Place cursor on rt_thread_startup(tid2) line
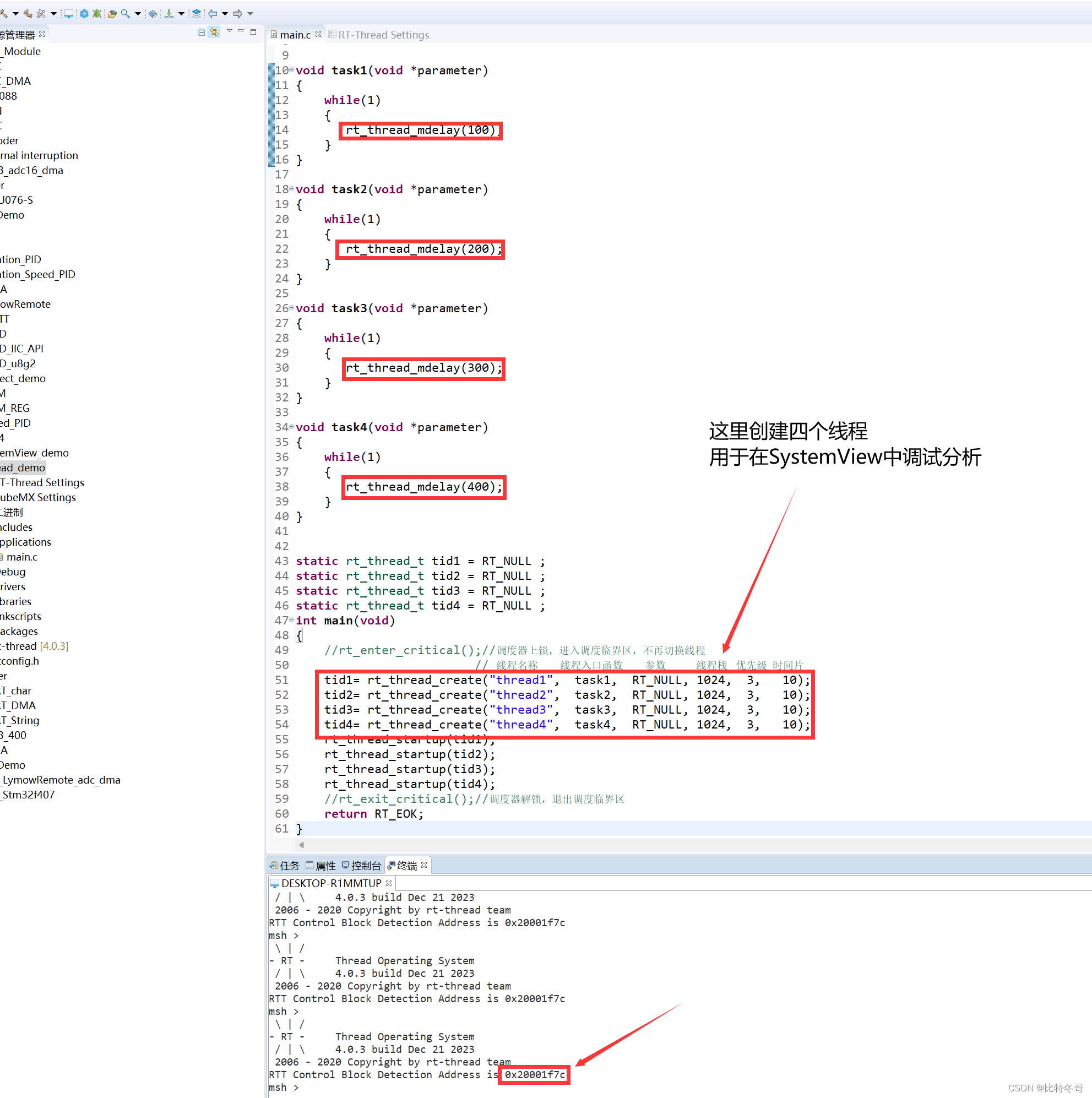This screenshot has height=1098, width=1092. click(409, 754)
